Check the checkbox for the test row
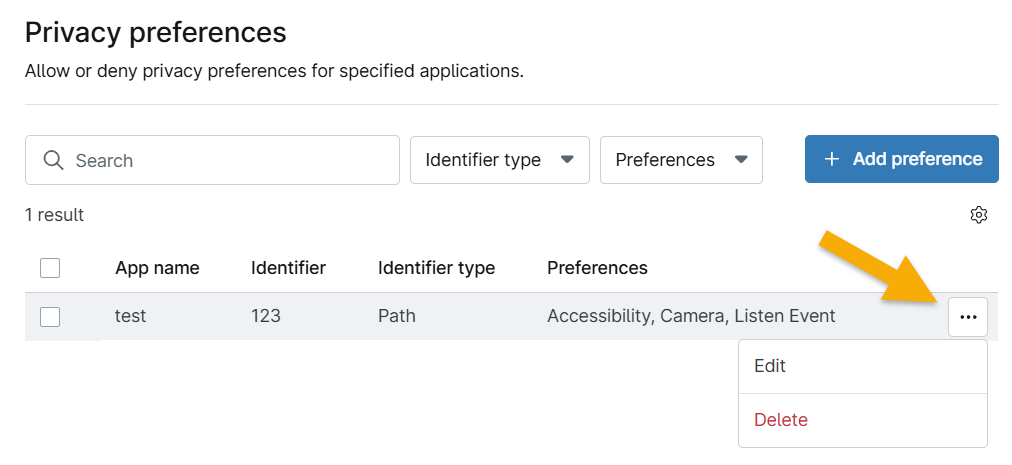 50,317
